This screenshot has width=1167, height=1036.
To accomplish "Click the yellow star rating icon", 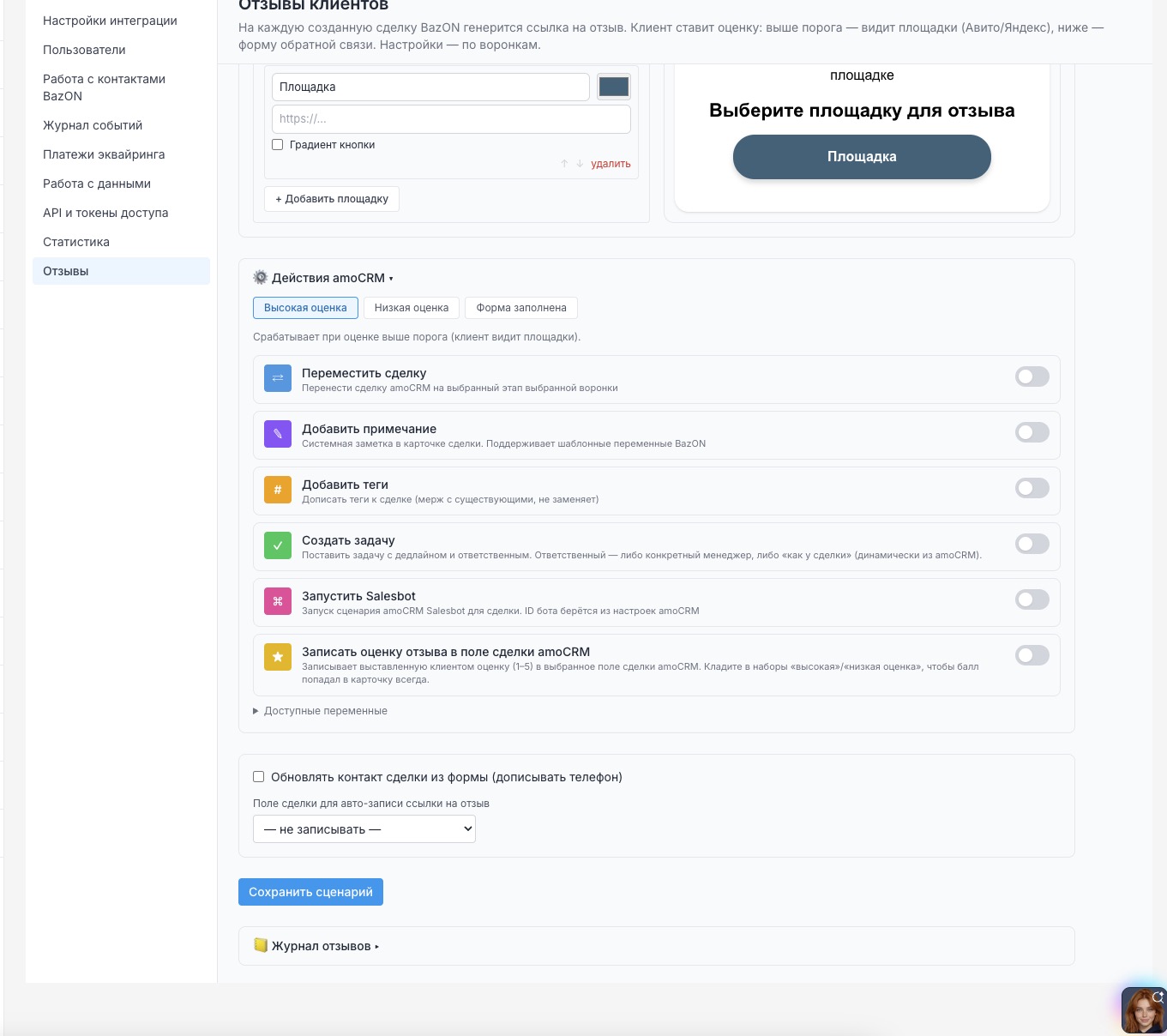I will tap(278, 657).
